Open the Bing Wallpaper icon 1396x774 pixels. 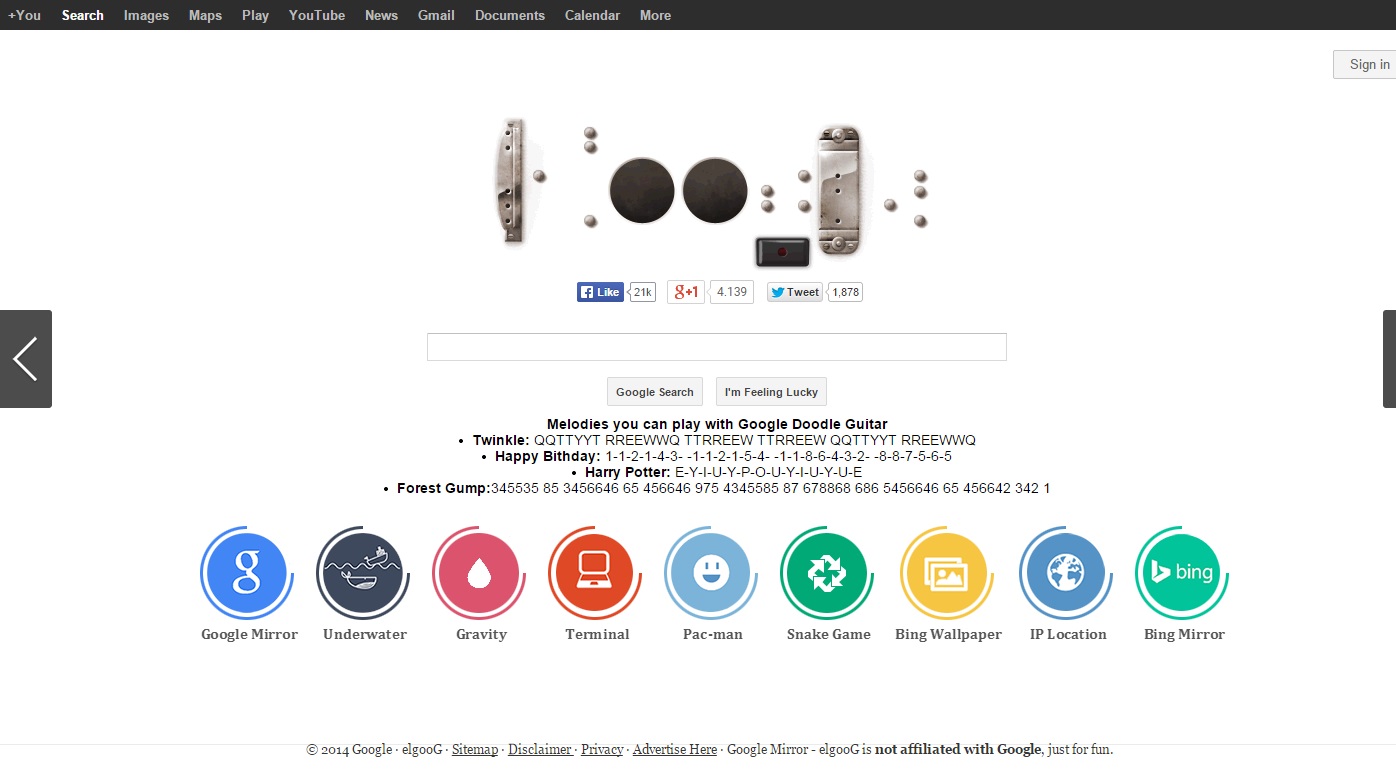click(x=946, y=573)
